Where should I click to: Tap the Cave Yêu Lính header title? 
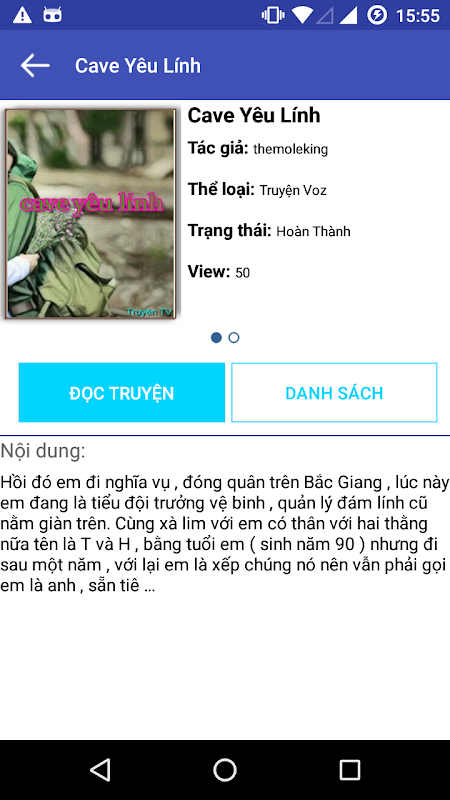click(138, 66)
